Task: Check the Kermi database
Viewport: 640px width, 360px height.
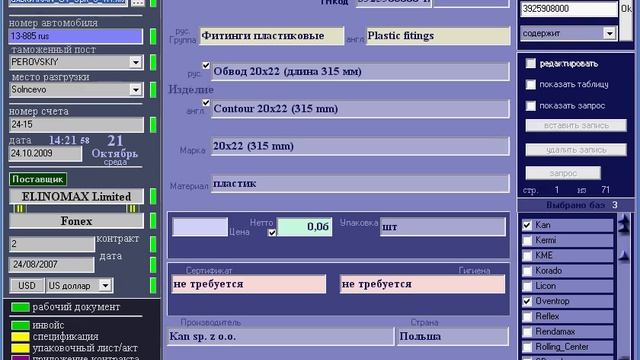Action: pyautogui.click(x=527, y=240)
